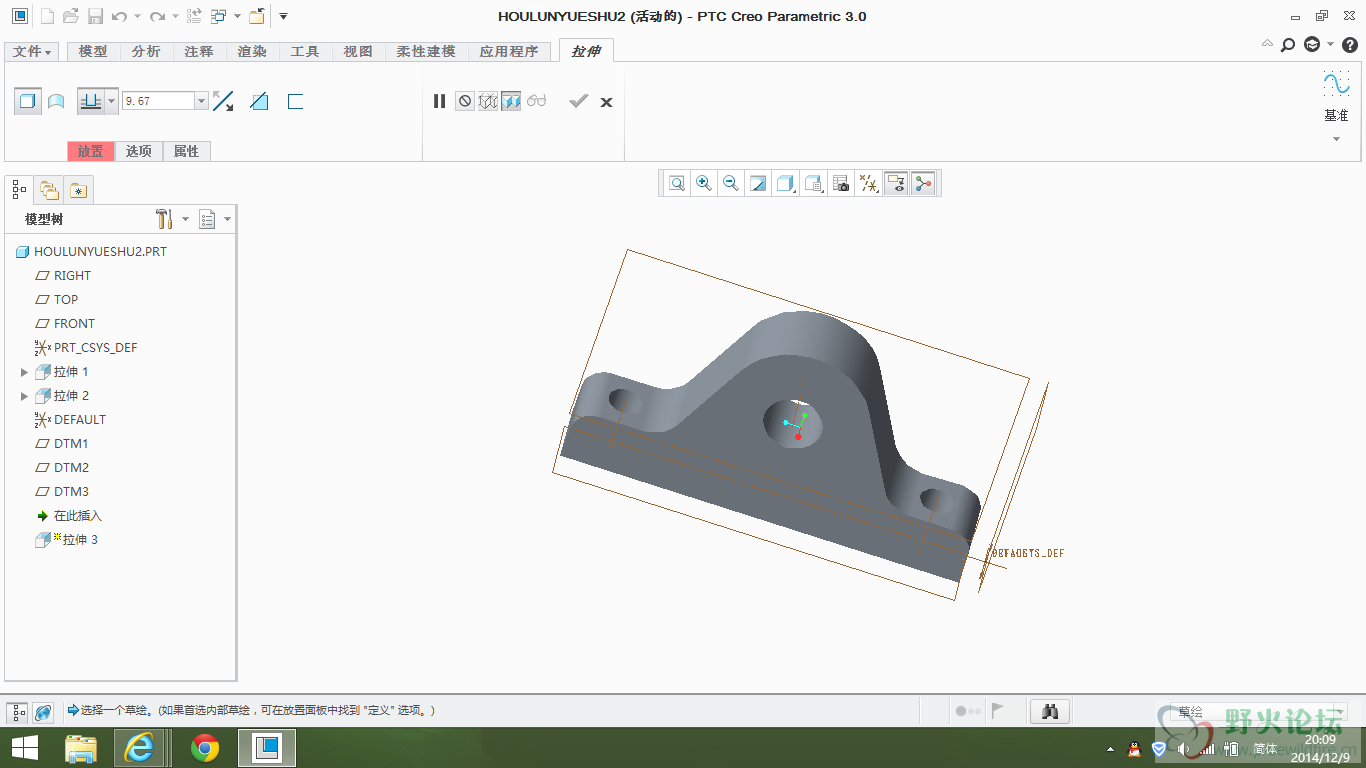
Task: Click the close window folder icon
Action: tap(257, 16)
